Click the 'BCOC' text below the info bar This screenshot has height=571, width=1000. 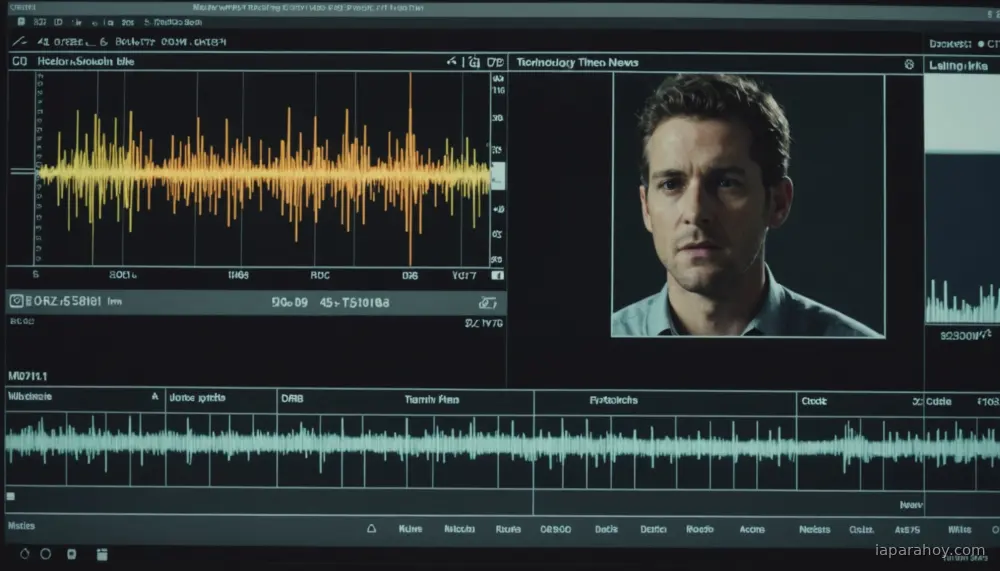[x=22, y=321]
